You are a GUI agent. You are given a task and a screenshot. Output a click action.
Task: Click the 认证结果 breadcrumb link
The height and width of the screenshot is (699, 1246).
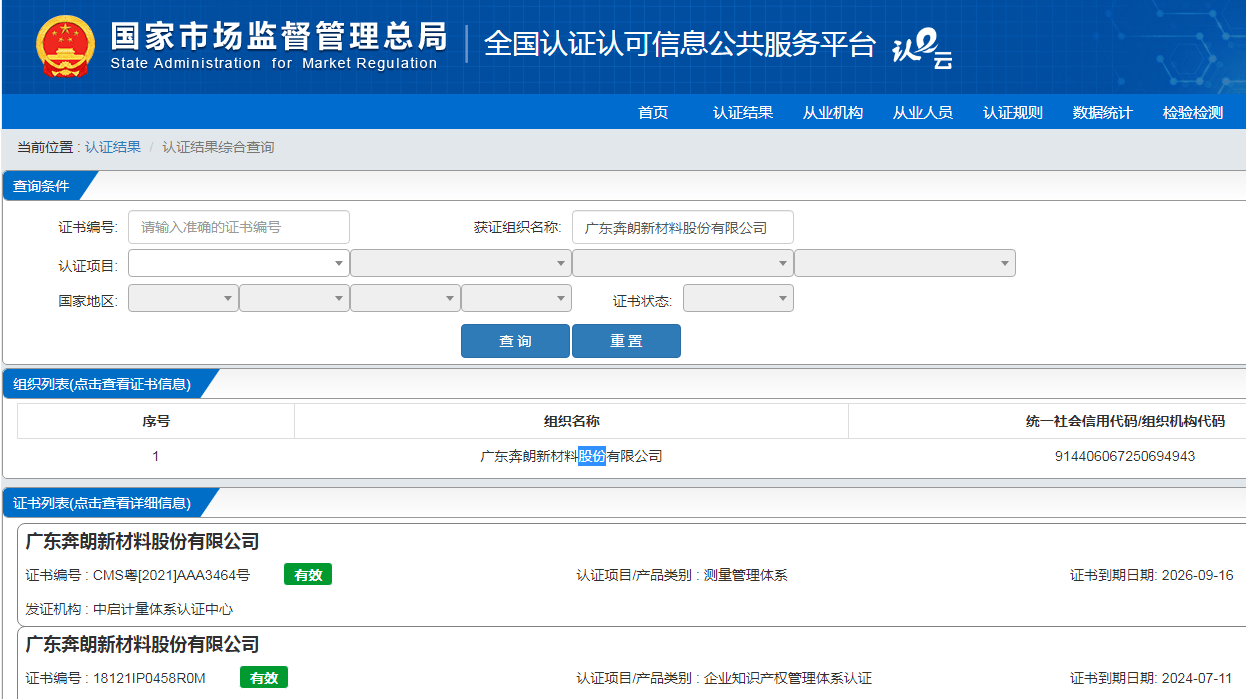(113, 147)
